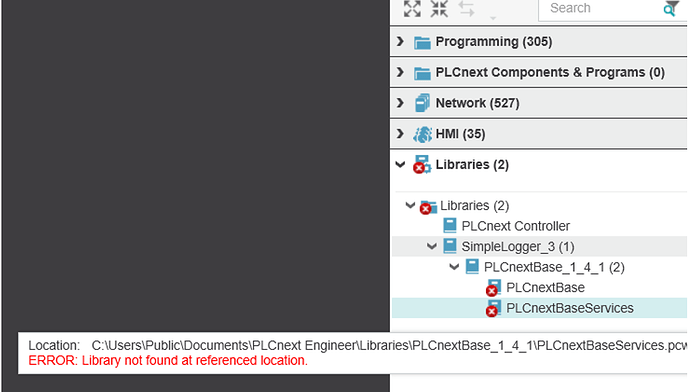Collapse the Libraries (2) section header
The width and height of the screenshot is (690, 392).
pyautogui.click(x=400, y=165)
